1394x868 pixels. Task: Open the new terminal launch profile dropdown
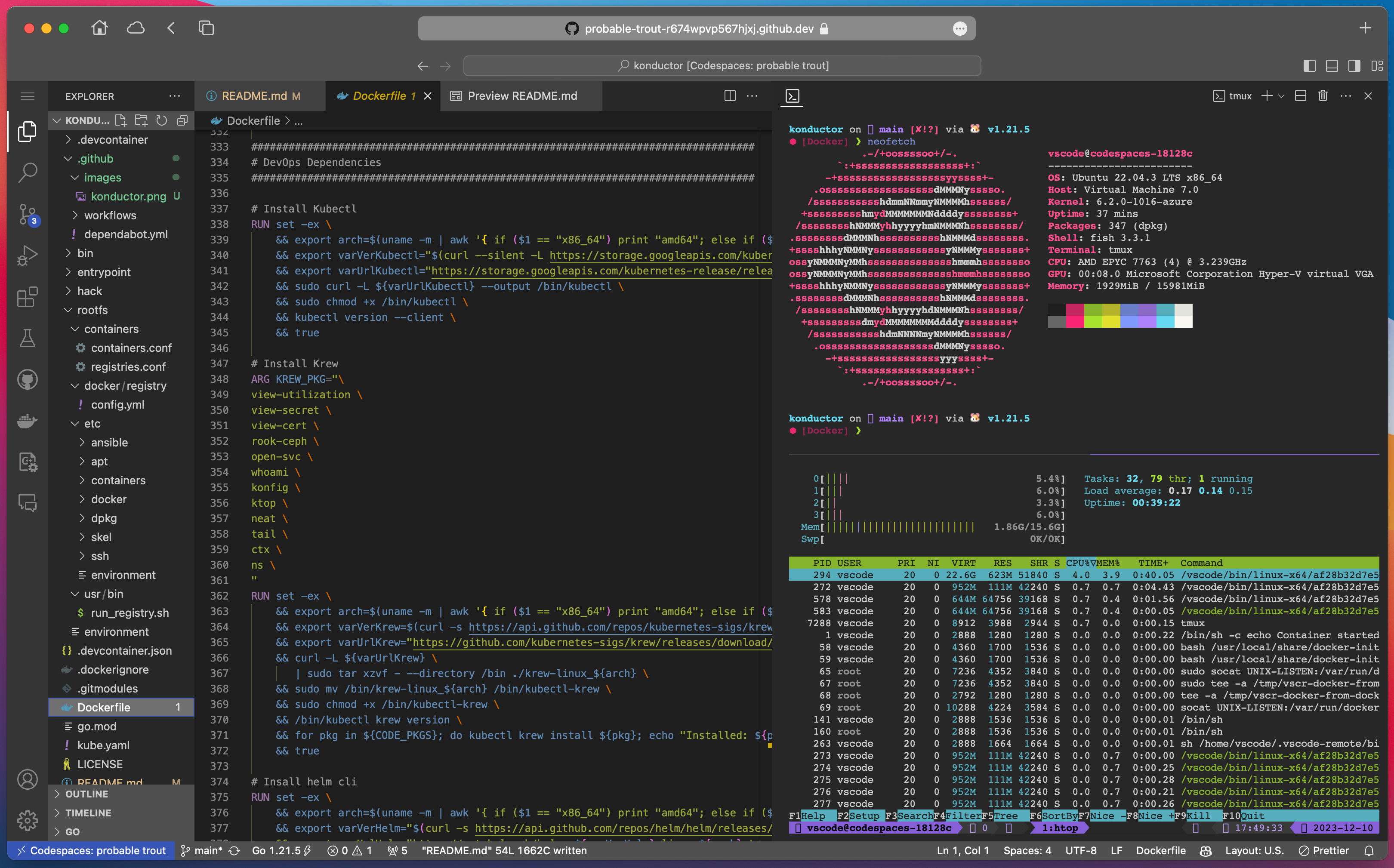pyautogui.click(x=1281, y=96)
